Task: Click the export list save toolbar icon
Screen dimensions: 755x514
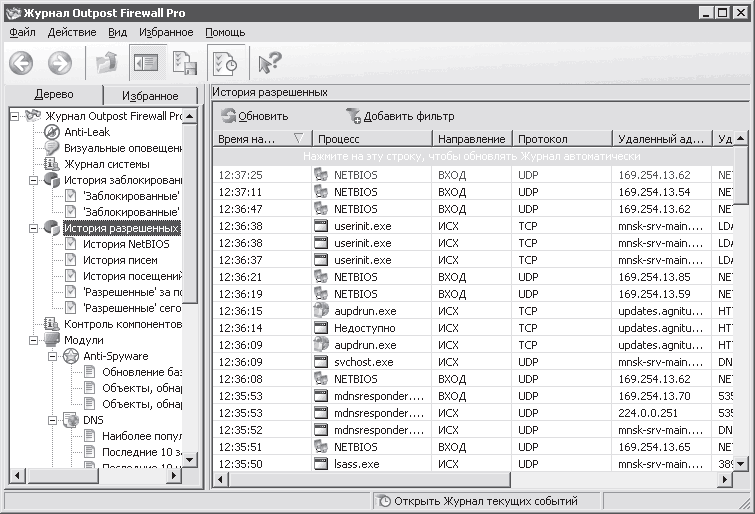Action: [184, 64]
